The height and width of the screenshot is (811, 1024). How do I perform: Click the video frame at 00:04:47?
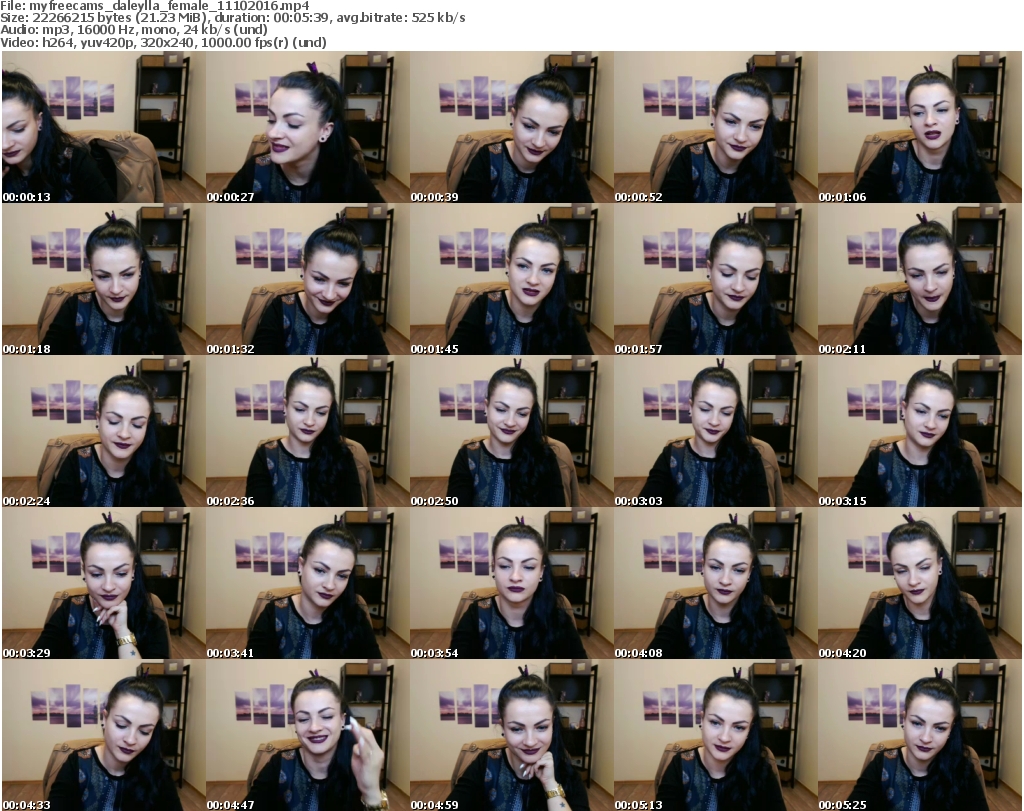click(308, 735)
